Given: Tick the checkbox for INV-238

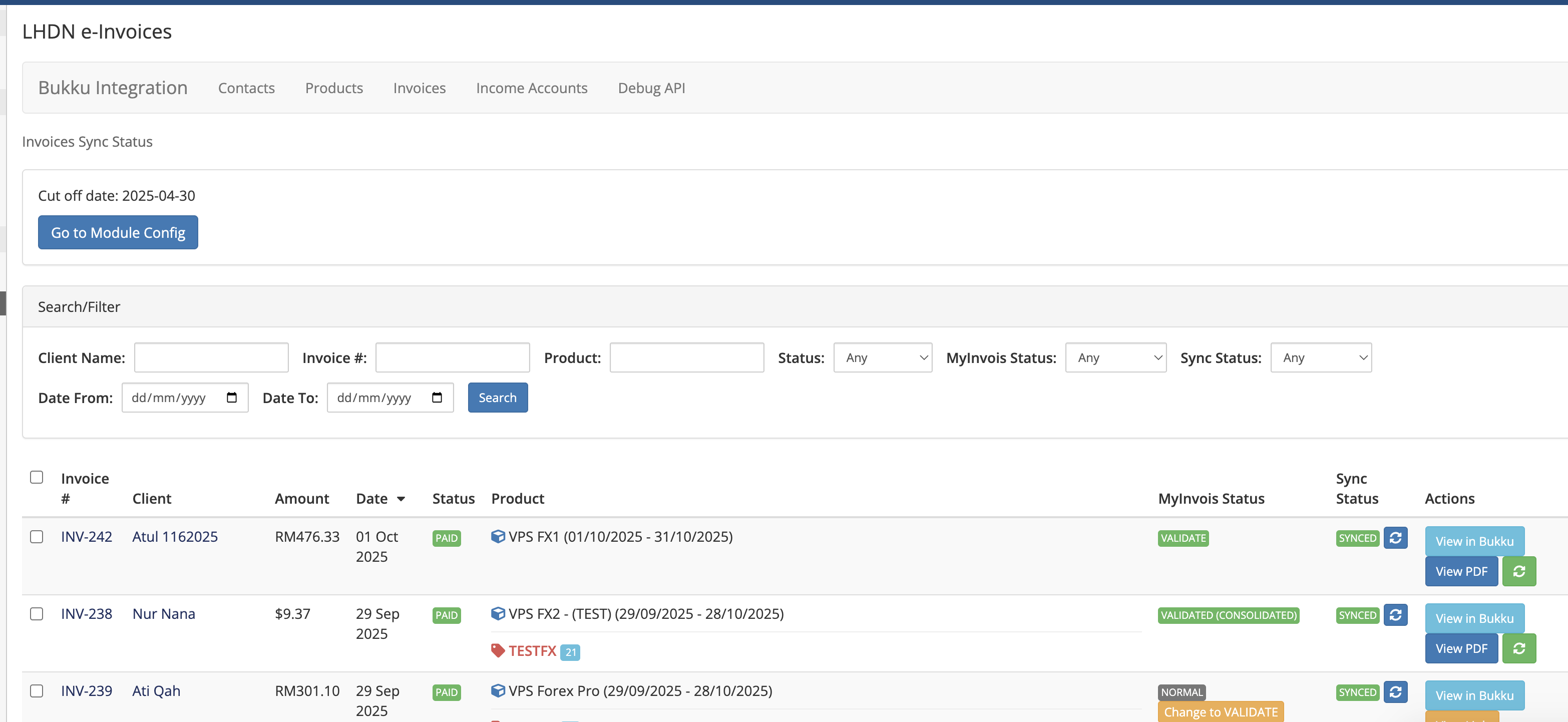Looking at the screenshot, I should pyautogui.click(x=37, y=614).
